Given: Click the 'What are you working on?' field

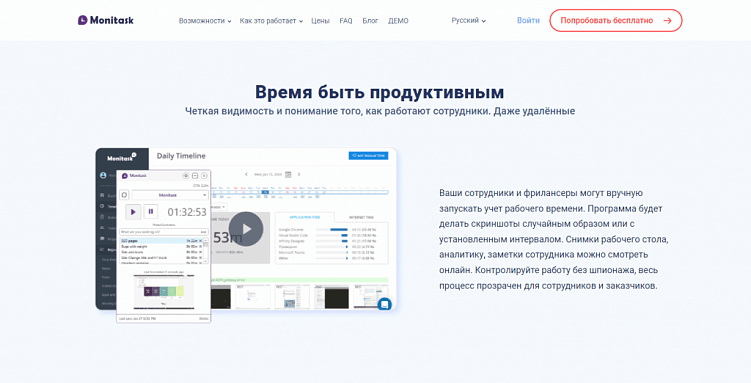Looking at the screenshot, I should 164,232.
